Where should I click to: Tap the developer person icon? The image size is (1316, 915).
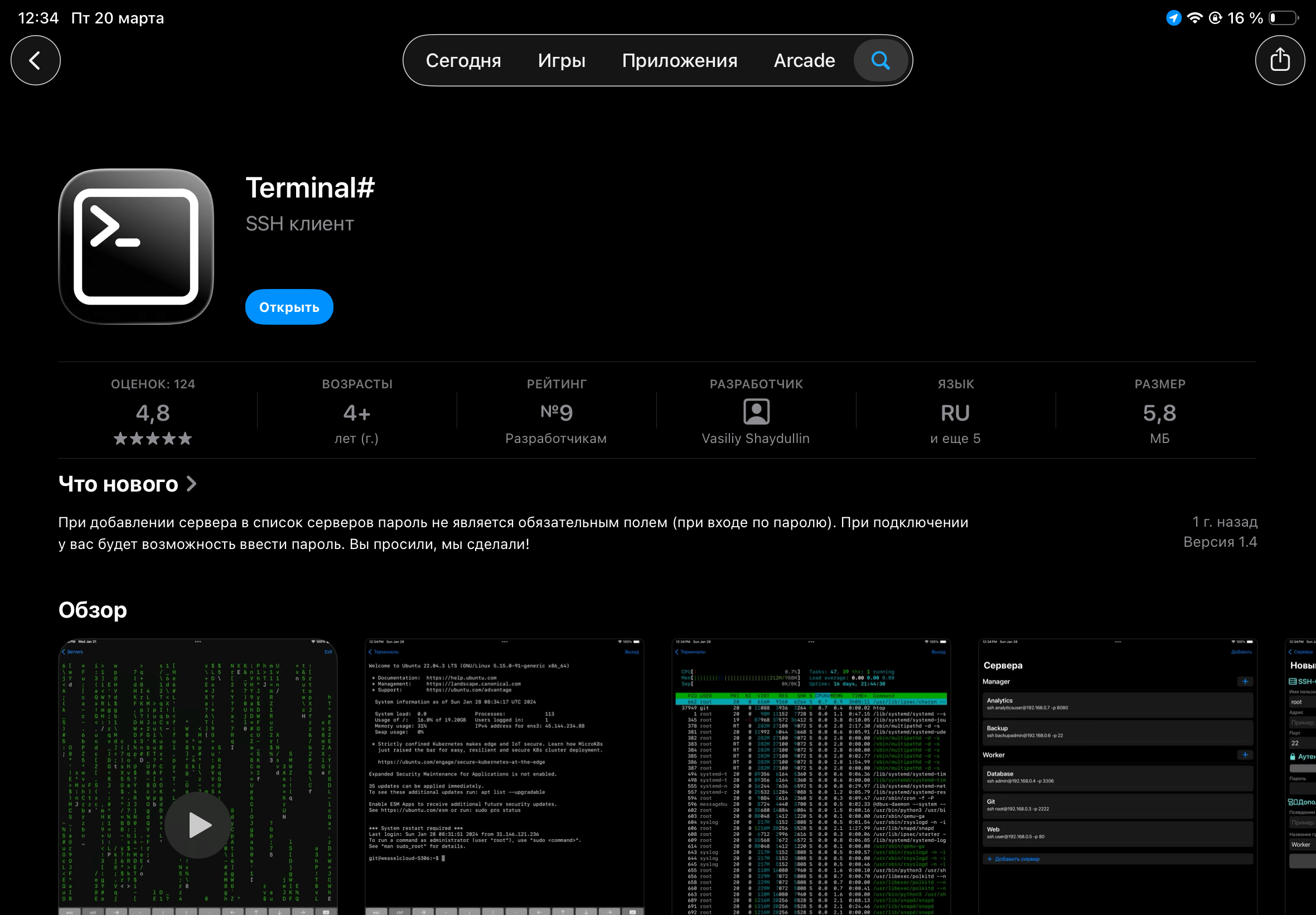756,412
